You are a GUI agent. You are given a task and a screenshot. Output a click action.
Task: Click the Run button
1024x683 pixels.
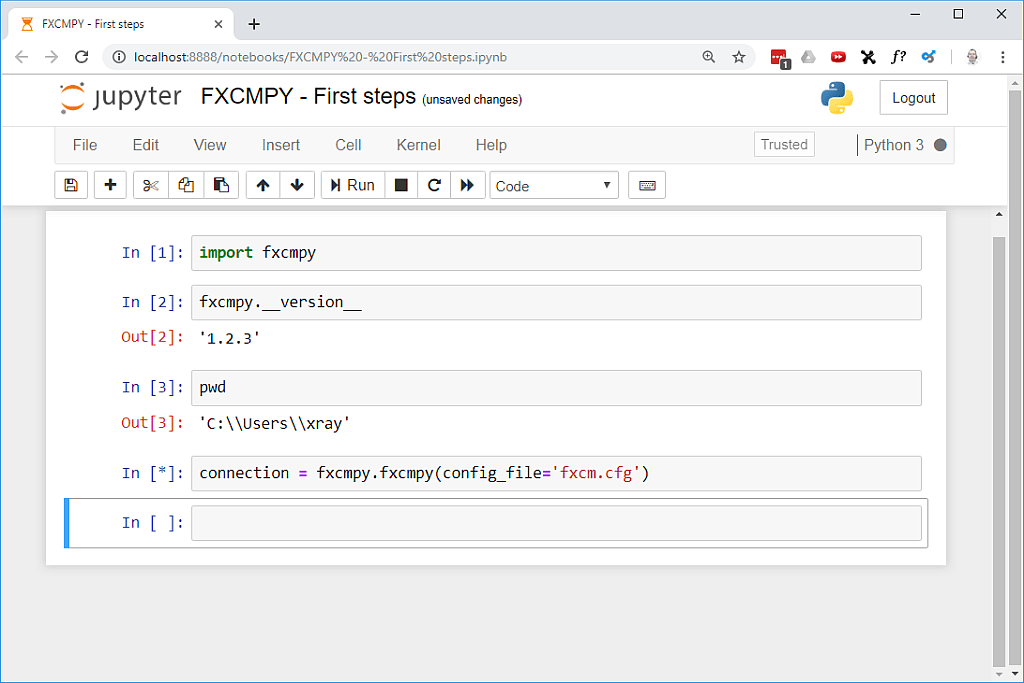353,185
